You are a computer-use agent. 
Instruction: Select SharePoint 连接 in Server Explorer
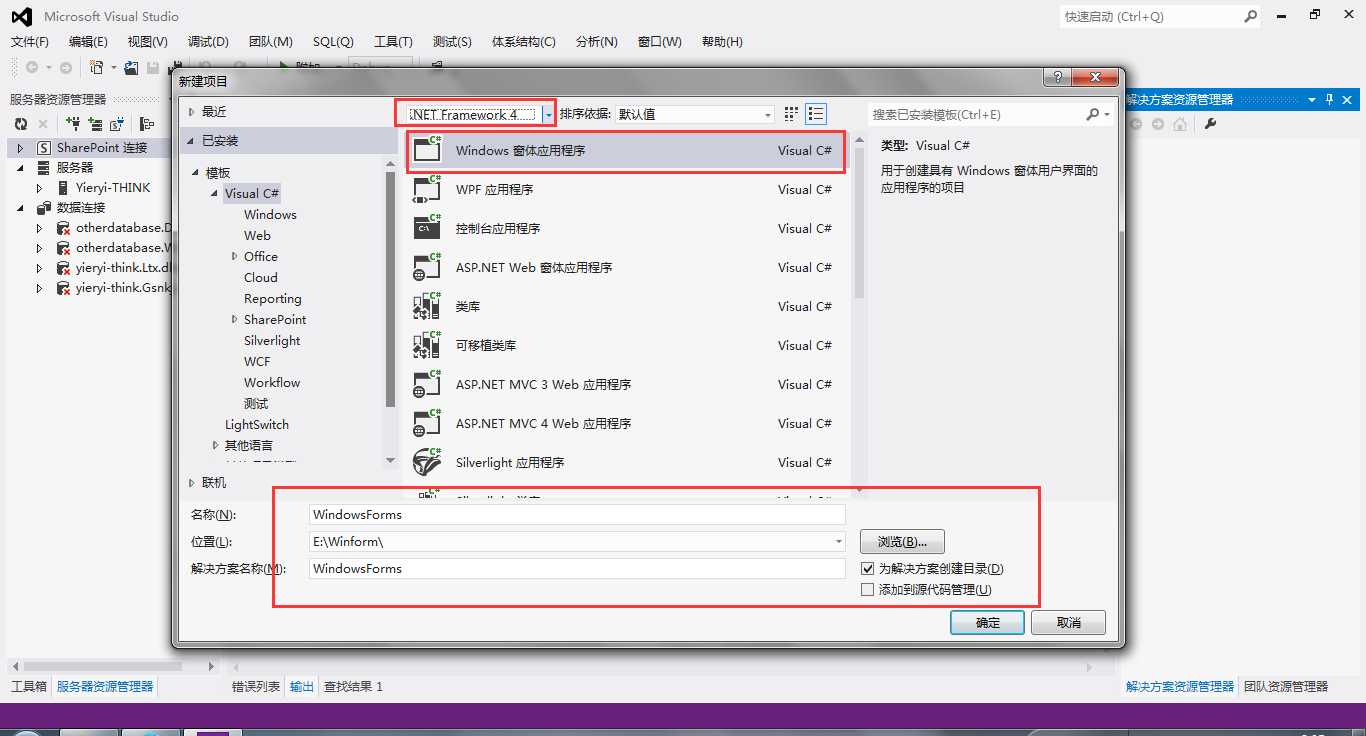(x=102, y=147)
